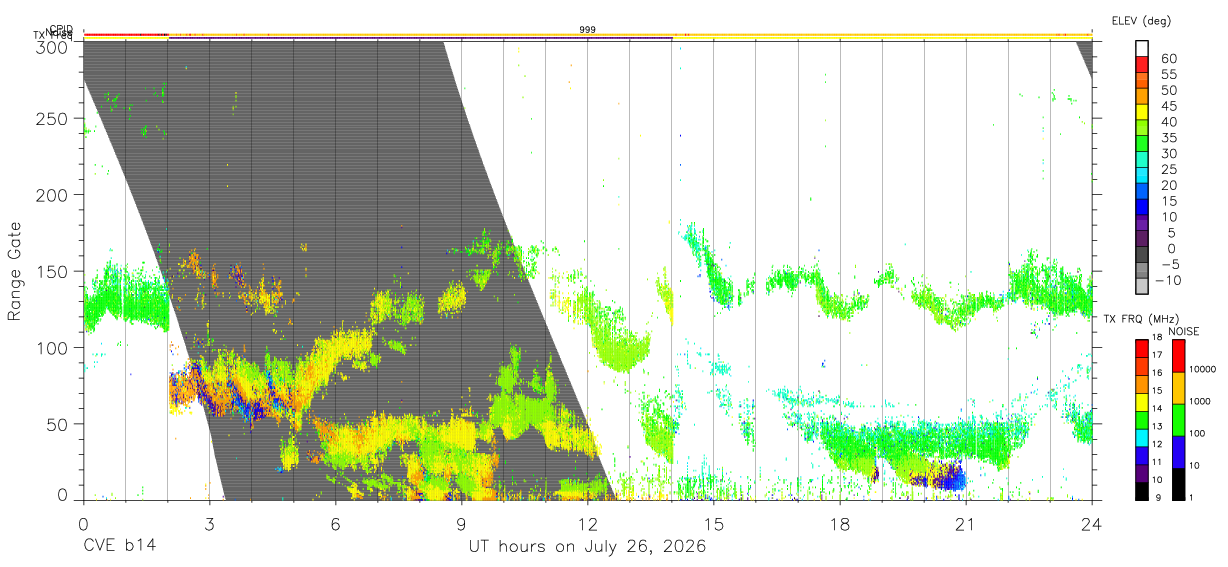1228x567 pixels.
Task: Click the red segment of the ELEV colorbar
Action: click(1142, 65)
